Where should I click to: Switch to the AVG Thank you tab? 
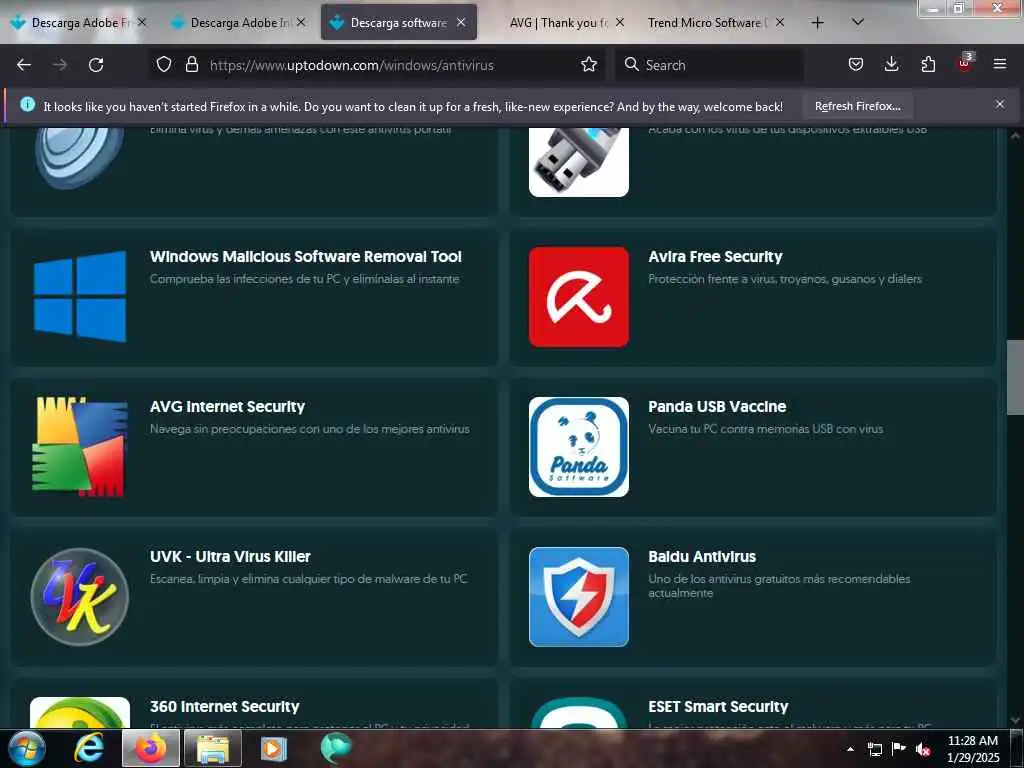coord(558,23)
